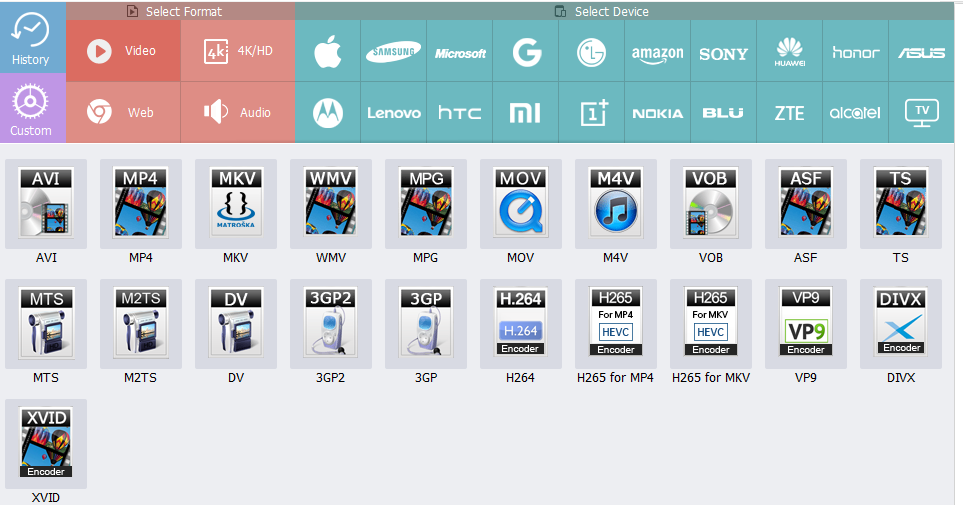The width and height of the screenshot is (963, 505).
Task: Select 3GP output format
Action: click(426, 324)
